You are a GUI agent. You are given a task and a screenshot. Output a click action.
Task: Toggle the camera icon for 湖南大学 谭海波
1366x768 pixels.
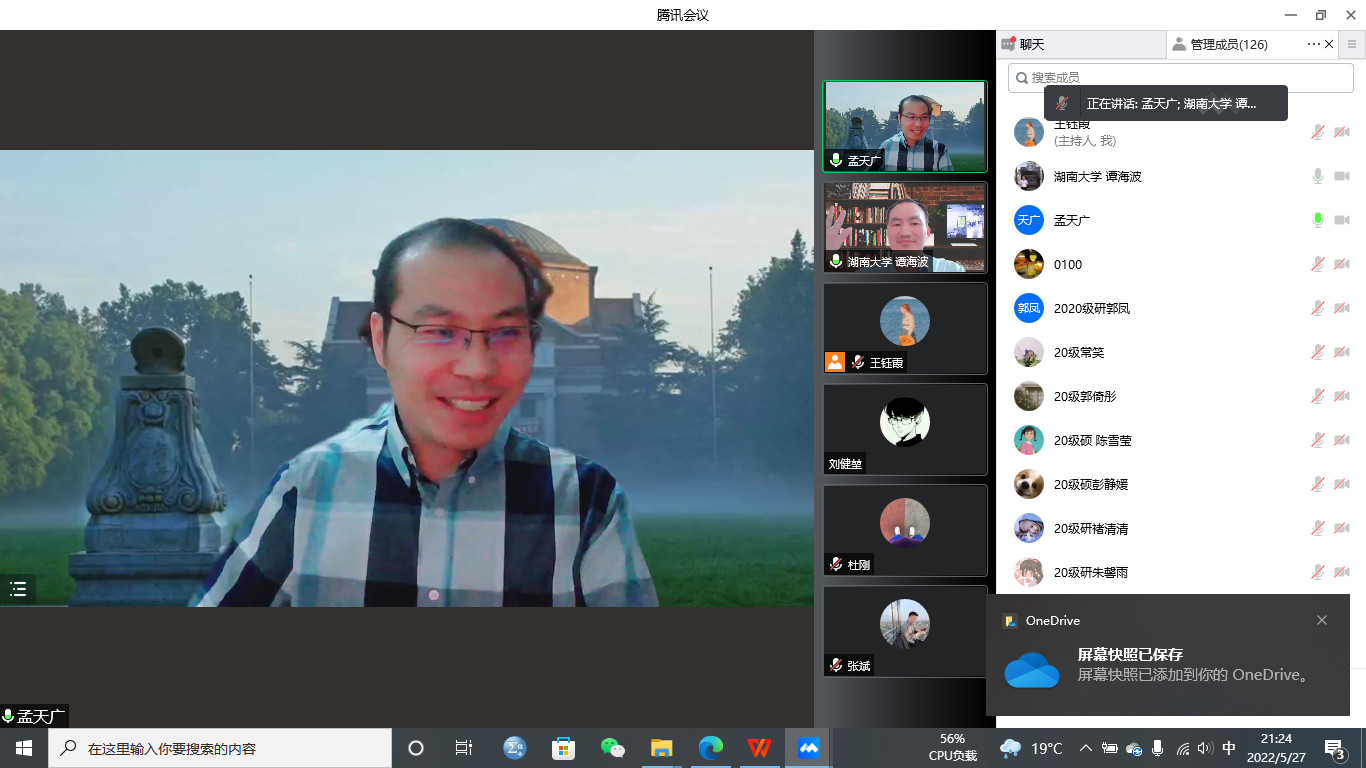[1341, 176]
